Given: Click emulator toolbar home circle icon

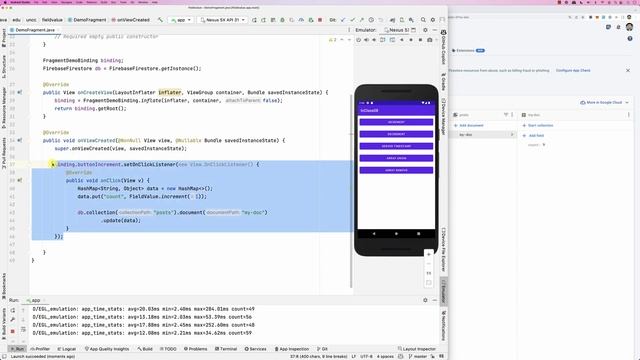Looking at the screenshot, I should pyautogui.click(x=411, y=40).
